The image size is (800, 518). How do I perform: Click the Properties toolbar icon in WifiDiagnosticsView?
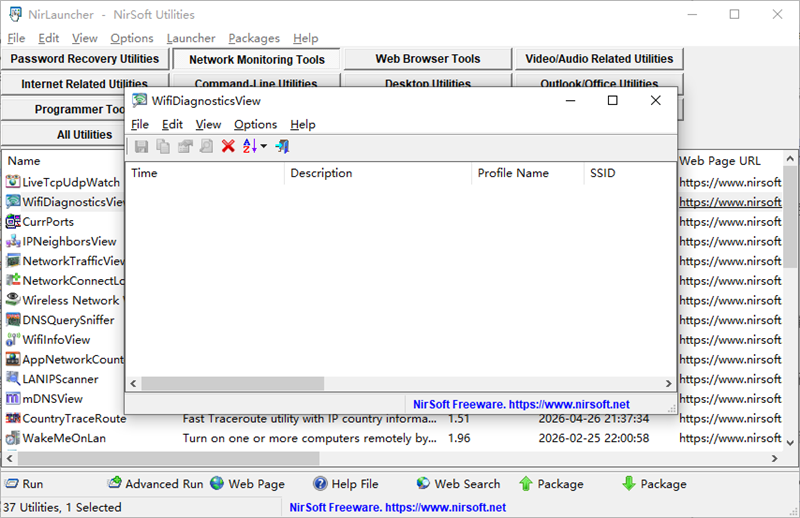coord(185,147)
